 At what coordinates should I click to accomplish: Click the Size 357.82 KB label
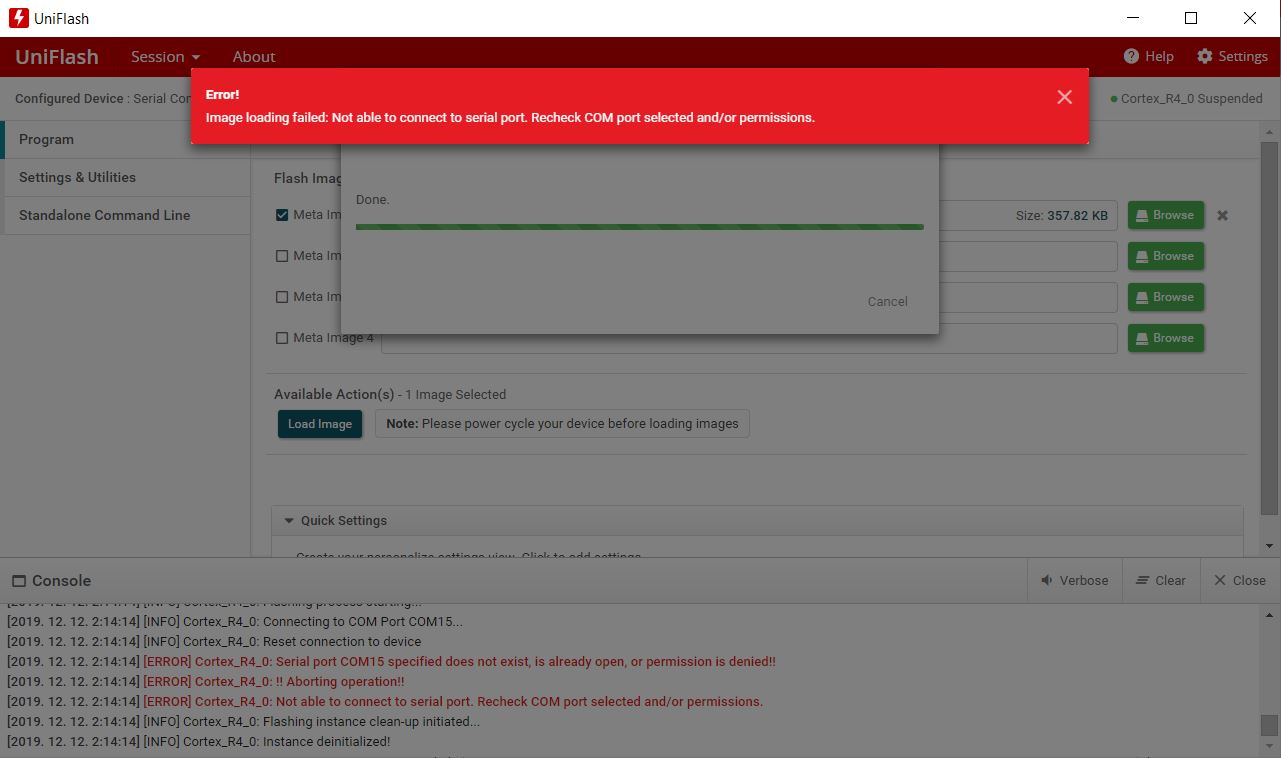(1061, 215)
